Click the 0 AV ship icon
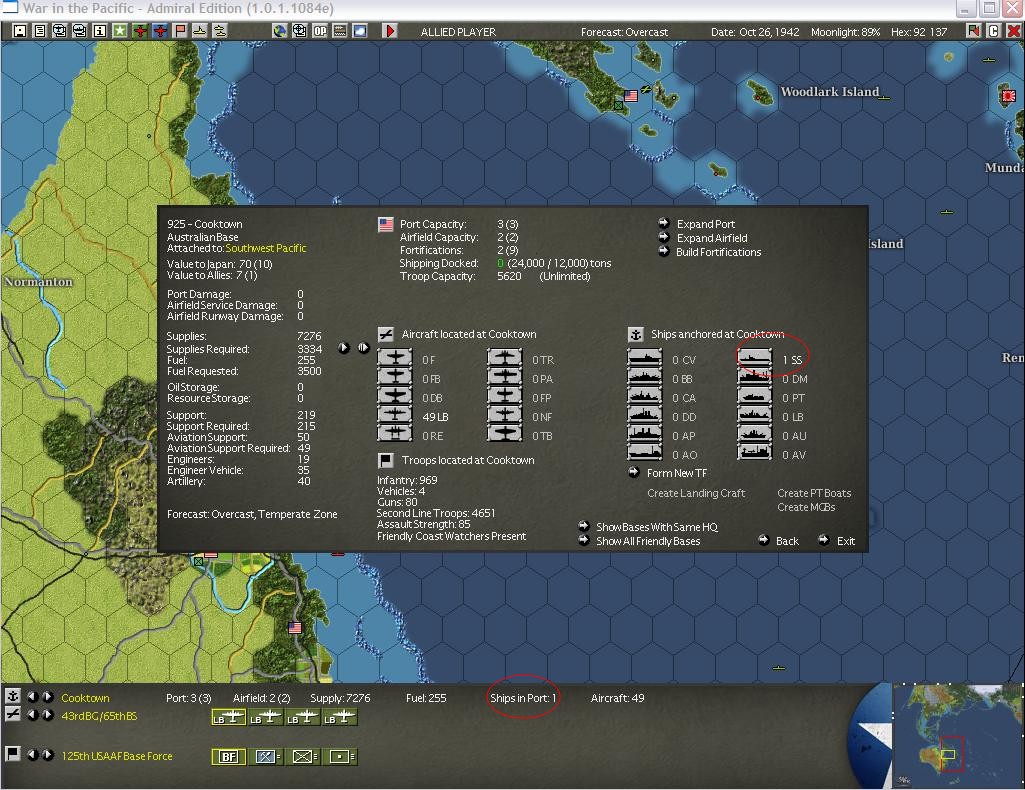This screenshot has width=1025, height=790. pyautogui.click(x=754, y=453)
